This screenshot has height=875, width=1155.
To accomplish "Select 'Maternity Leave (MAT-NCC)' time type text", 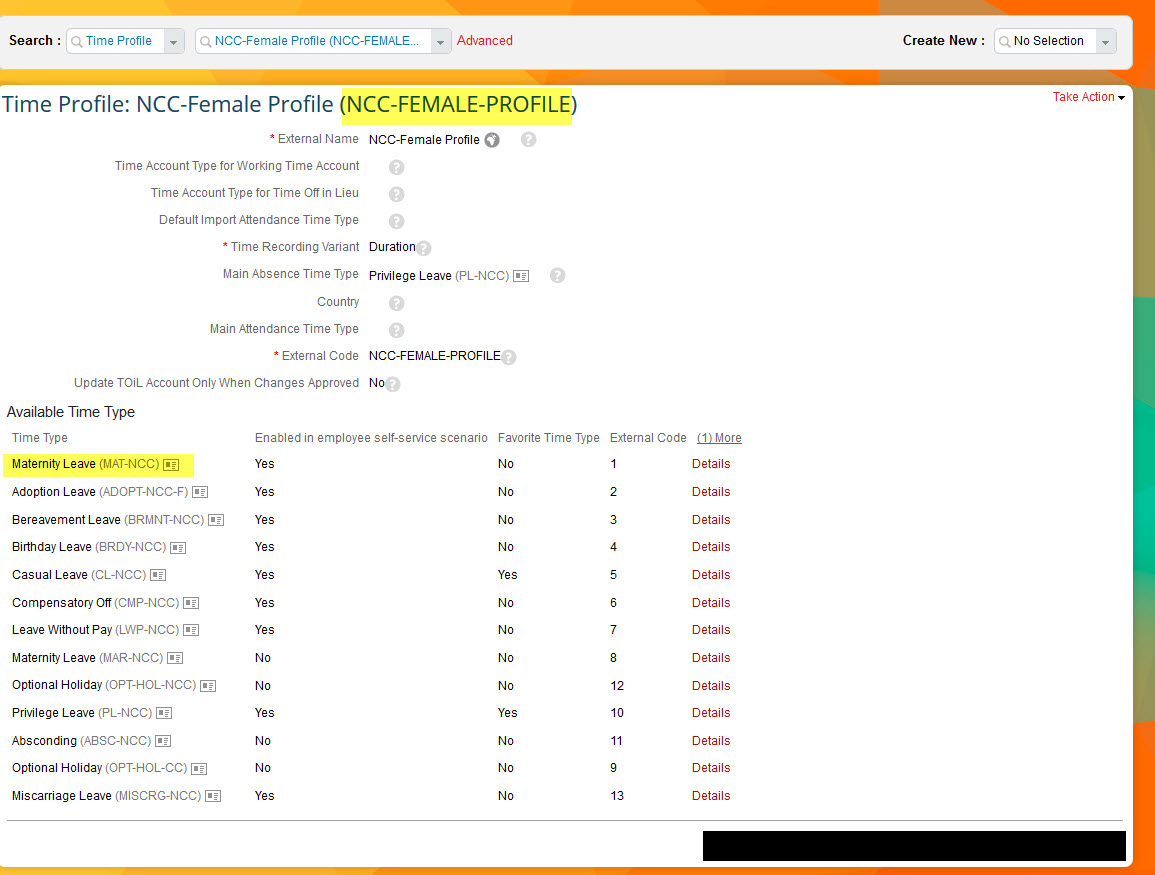I will point(85,464).
